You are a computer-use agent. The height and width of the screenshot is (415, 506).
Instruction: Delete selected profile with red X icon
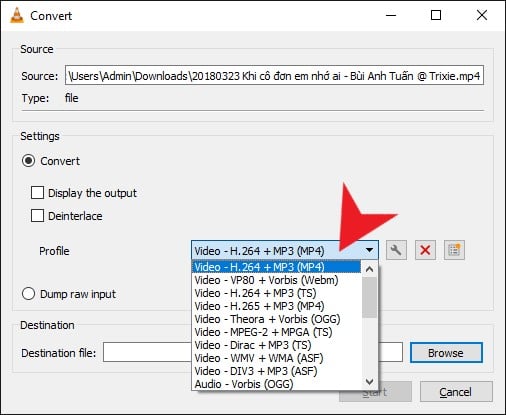[425, 250]
